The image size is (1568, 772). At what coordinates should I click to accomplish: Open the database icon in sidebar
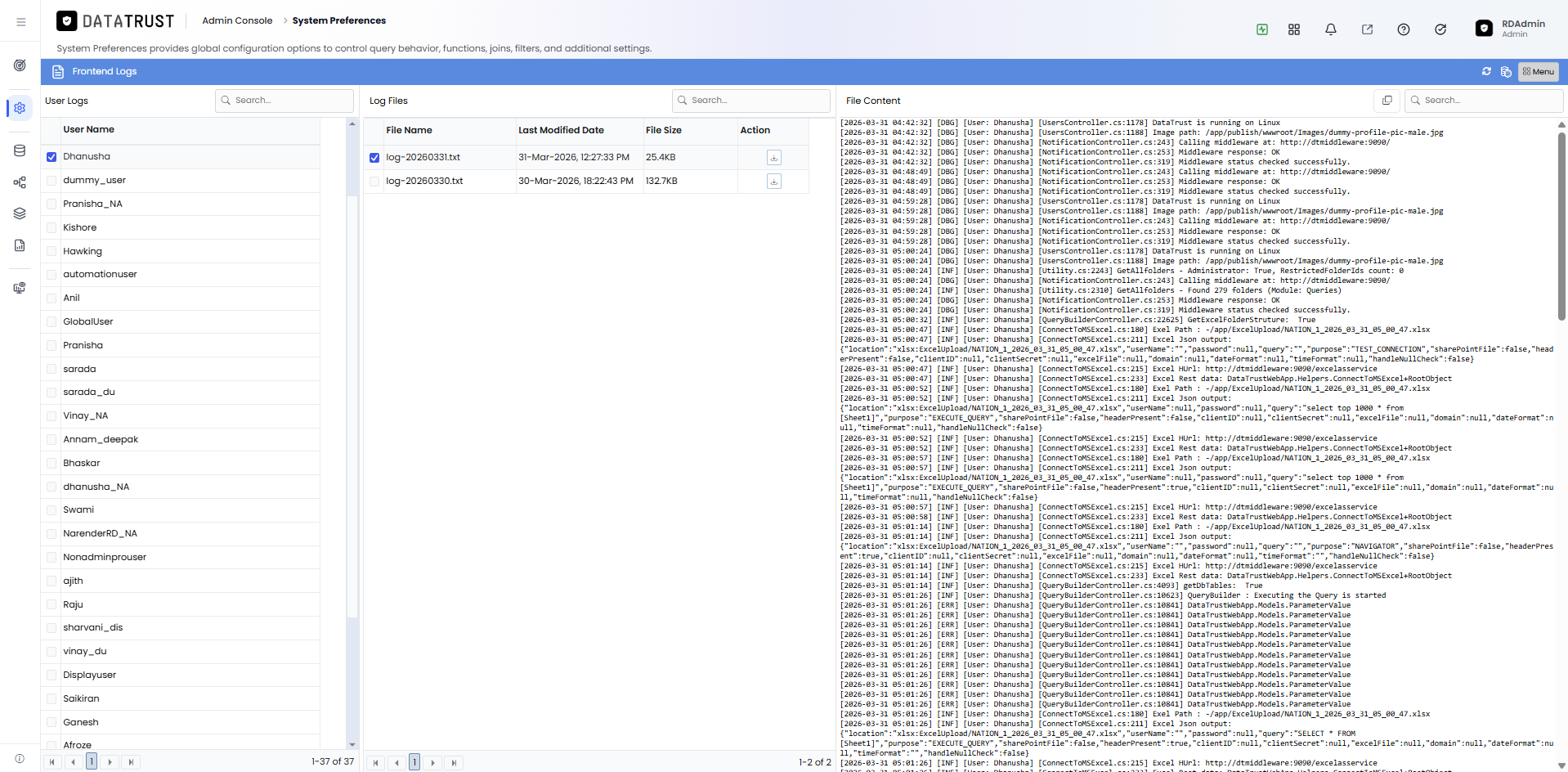click(x=20, y=150)
